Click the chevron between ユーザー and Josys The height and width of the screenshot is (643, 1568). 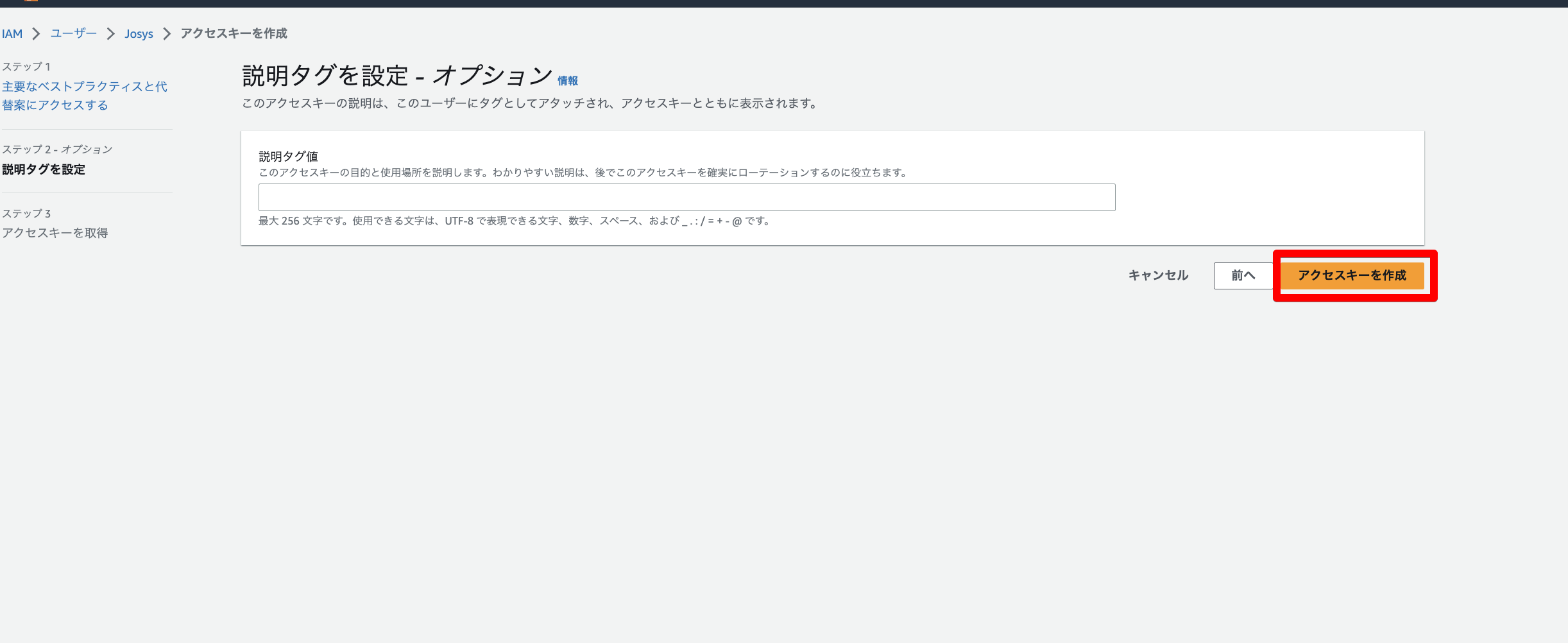click(x=110, y=34)
